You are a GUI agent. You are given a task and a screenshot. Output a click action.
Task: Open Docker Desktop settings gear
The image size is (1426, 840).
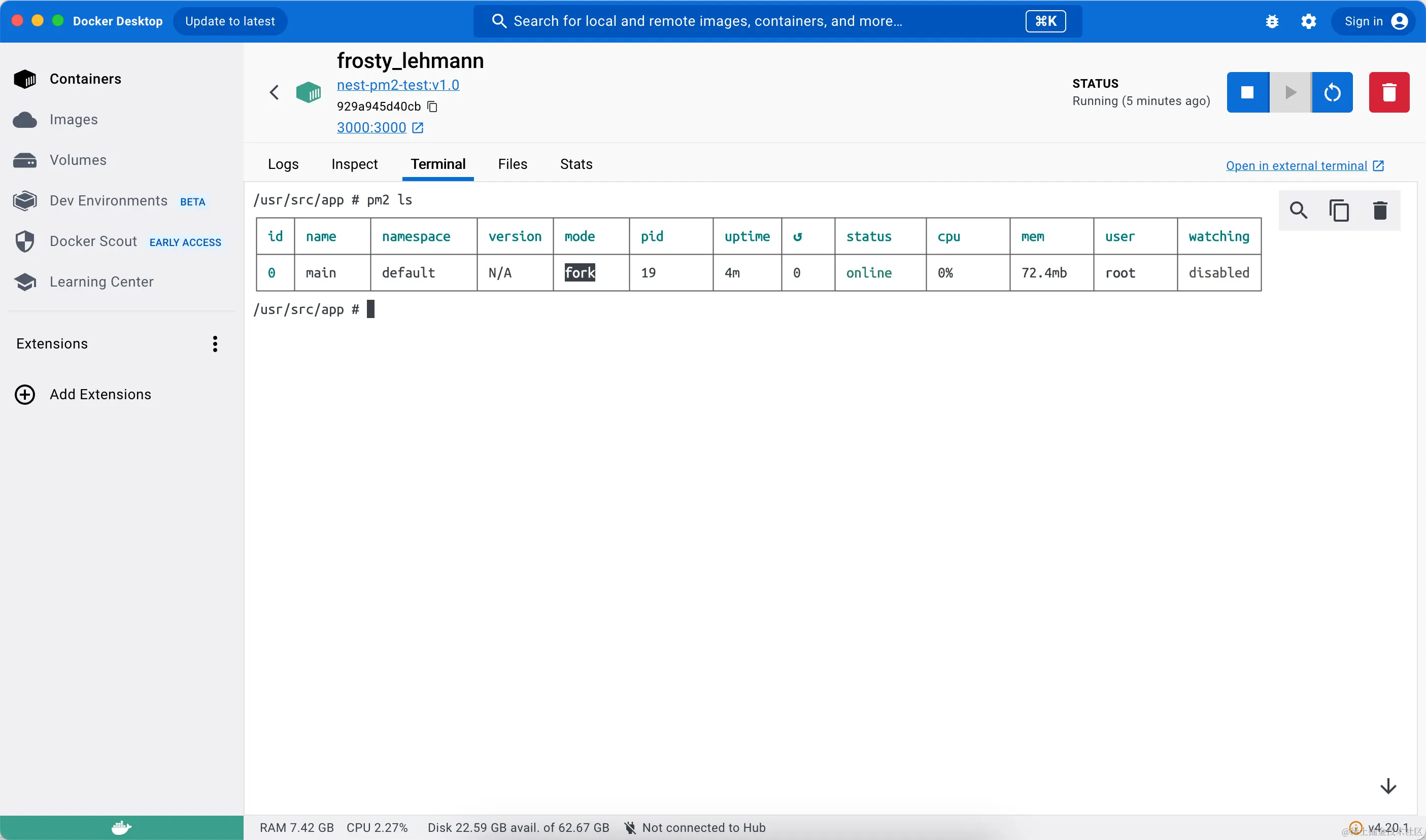1308,21
